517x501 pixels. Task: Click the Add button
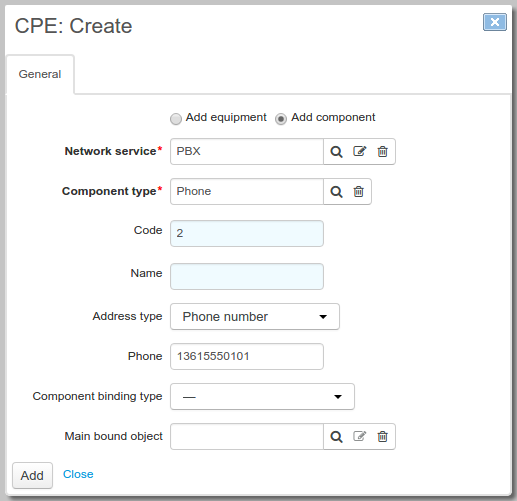click(32, 475)
